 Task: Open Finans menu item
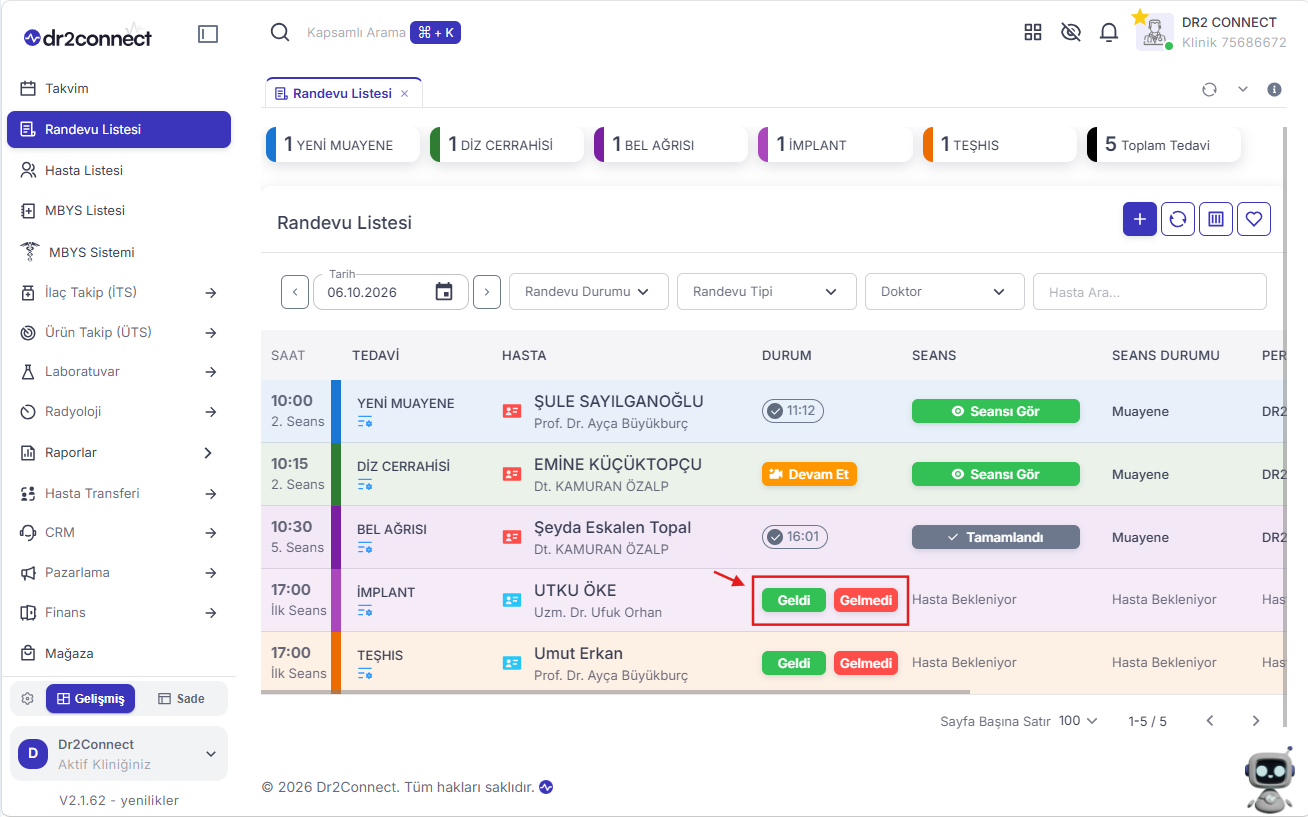[x=119, y=612]
